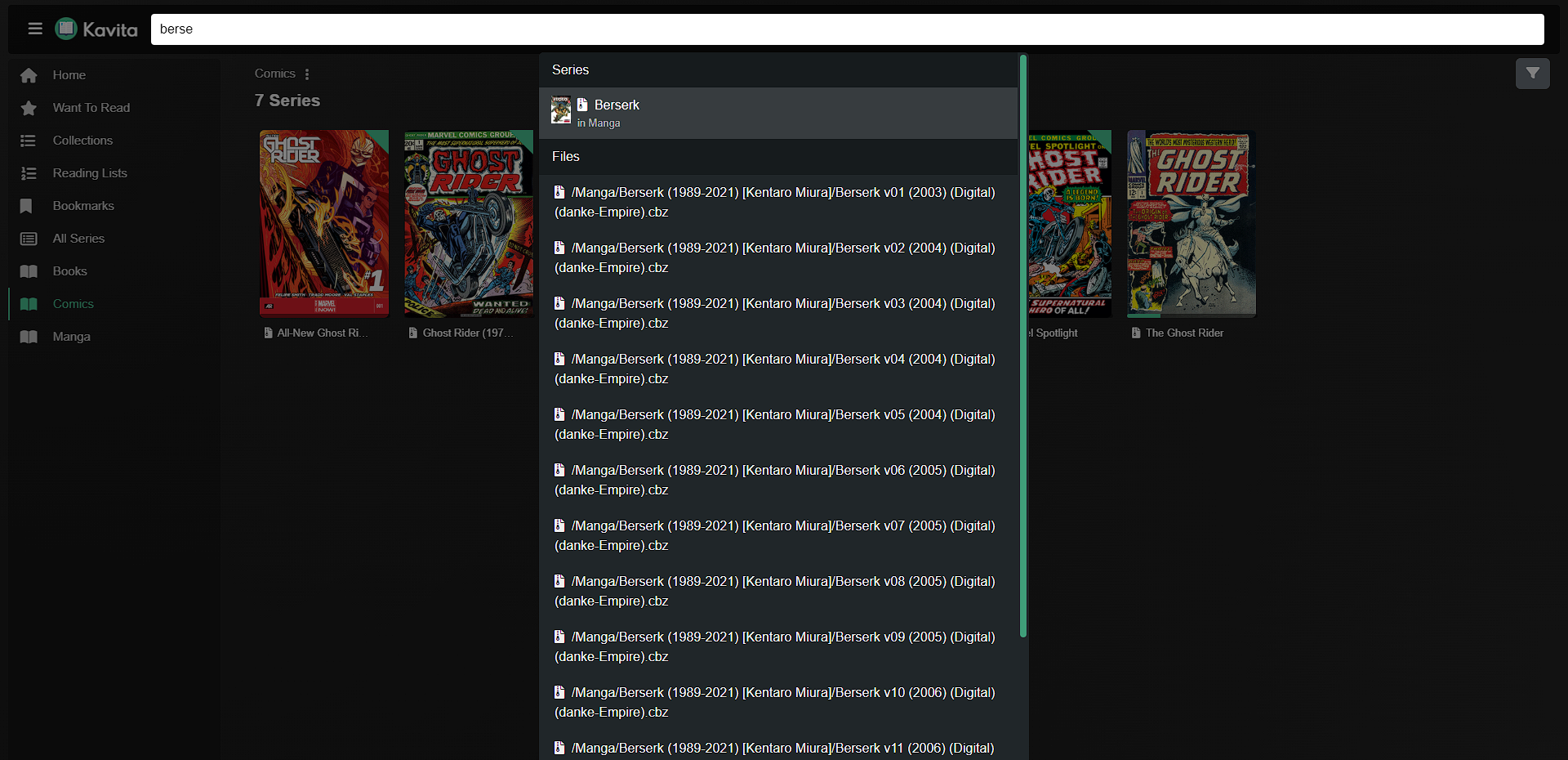Open the Berserk series search result
The width and height of the screenshot is (1568, 760).
pyautogui.click(x=778, y=113)
